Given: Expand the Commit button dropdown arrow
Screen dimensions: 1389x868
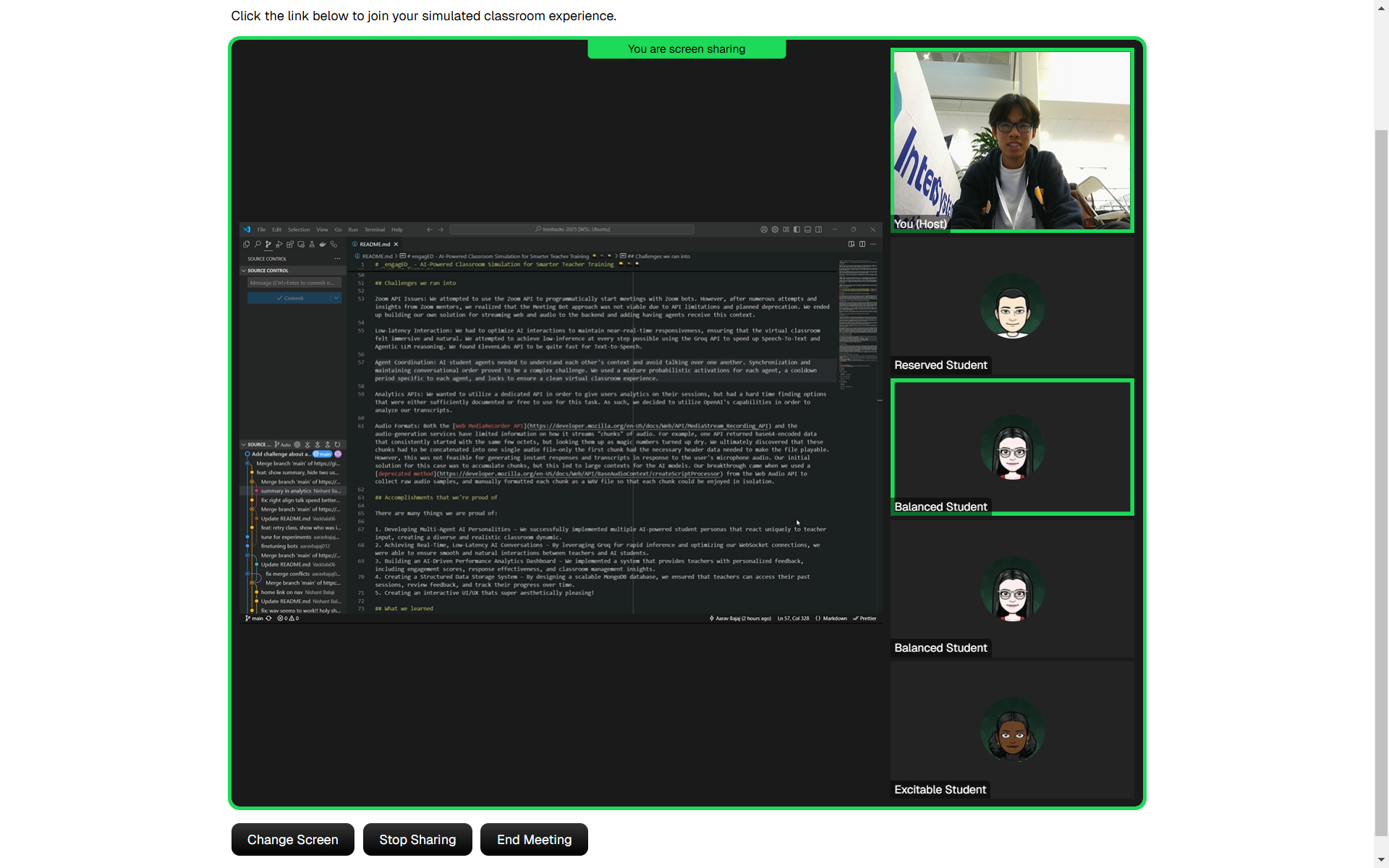Looking at the screenshot, I should pos(336,297).
